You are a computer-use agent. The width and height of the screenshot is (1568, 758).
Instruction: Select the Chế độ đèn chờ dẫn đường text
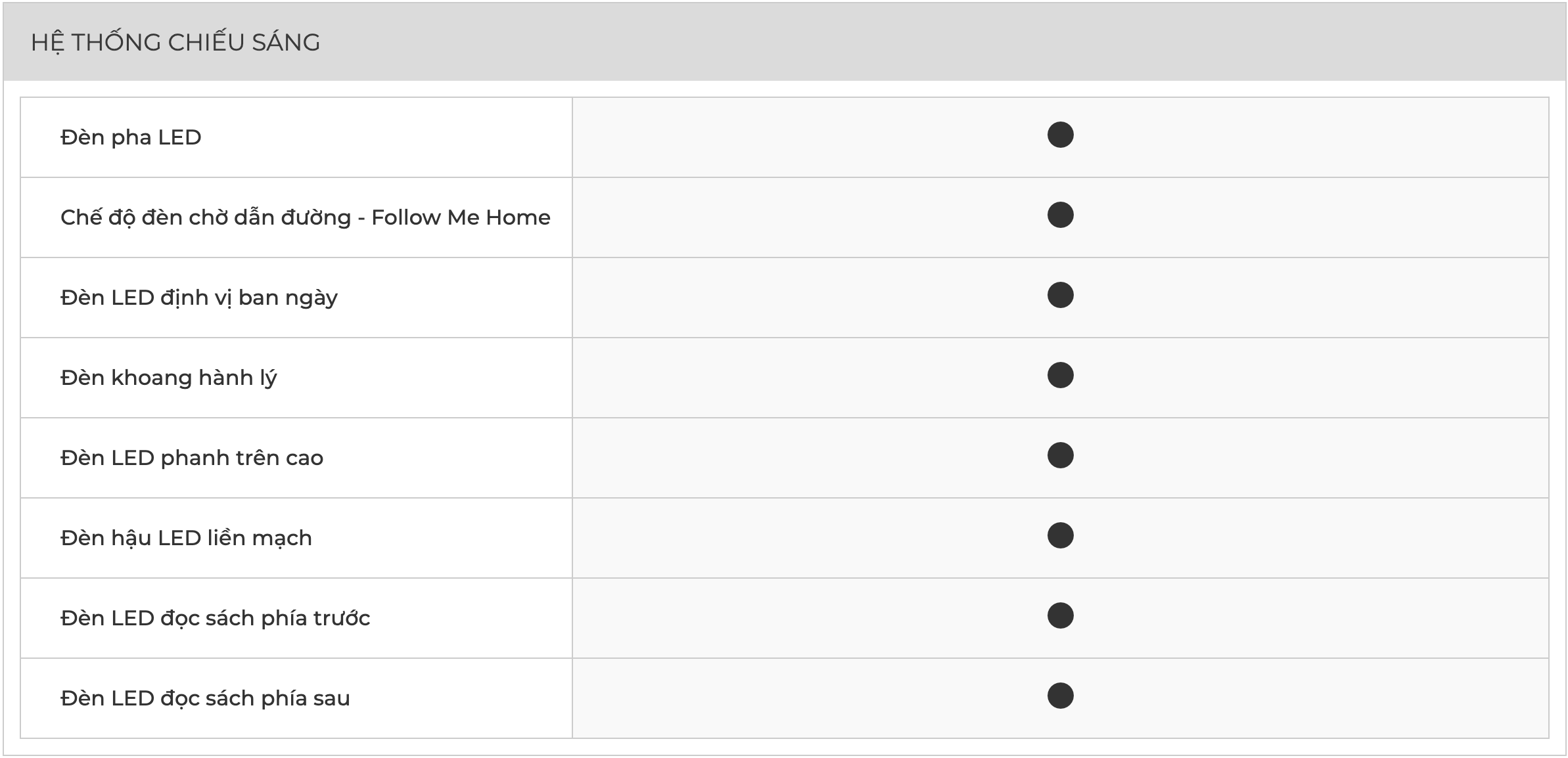(206, 217)
